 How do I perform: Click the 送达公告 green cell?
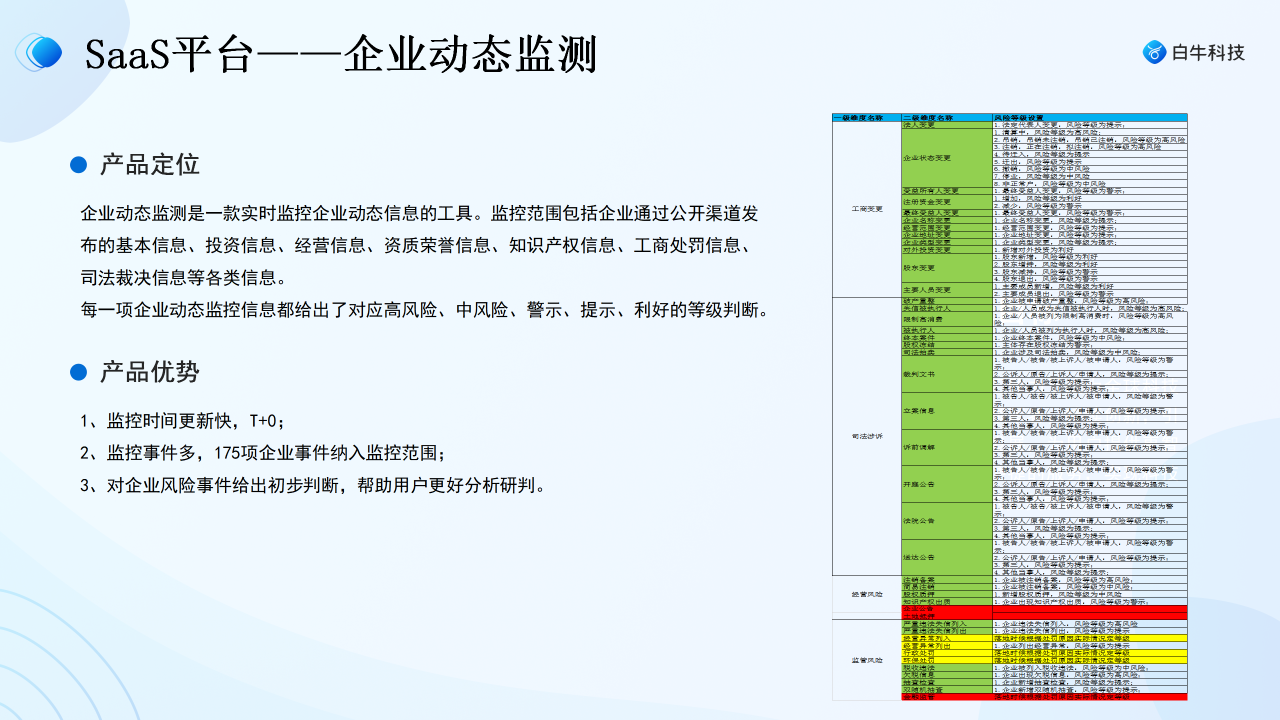tap(946, 557)
